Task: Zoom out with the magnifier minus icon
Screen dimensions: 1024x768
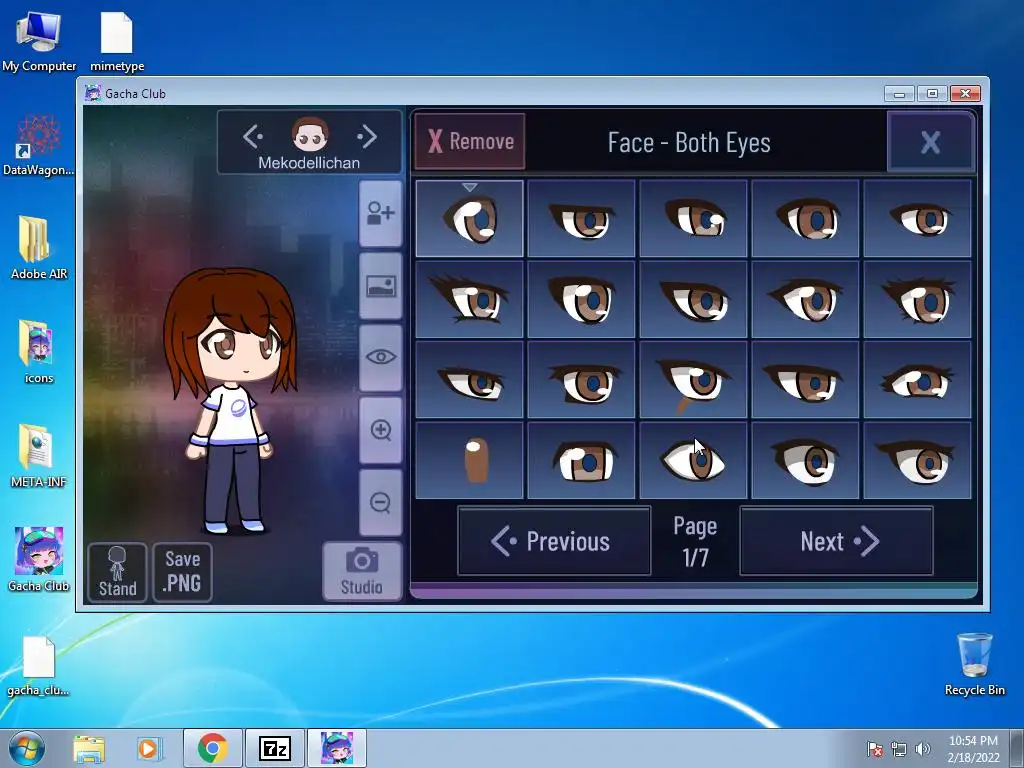Action: (381, 502)
